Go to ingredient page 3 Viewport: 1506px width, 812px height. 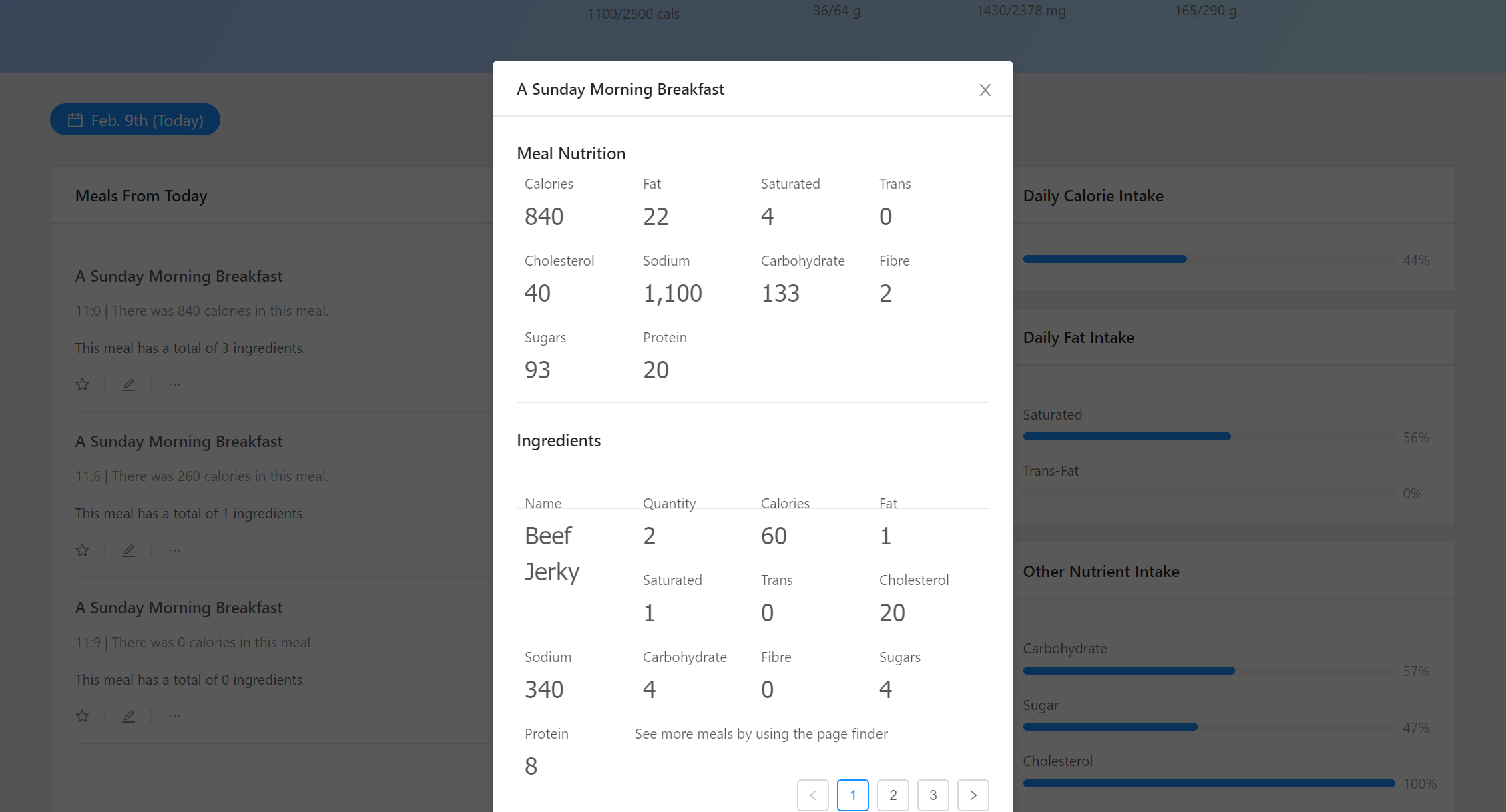[x=933, y=795]
